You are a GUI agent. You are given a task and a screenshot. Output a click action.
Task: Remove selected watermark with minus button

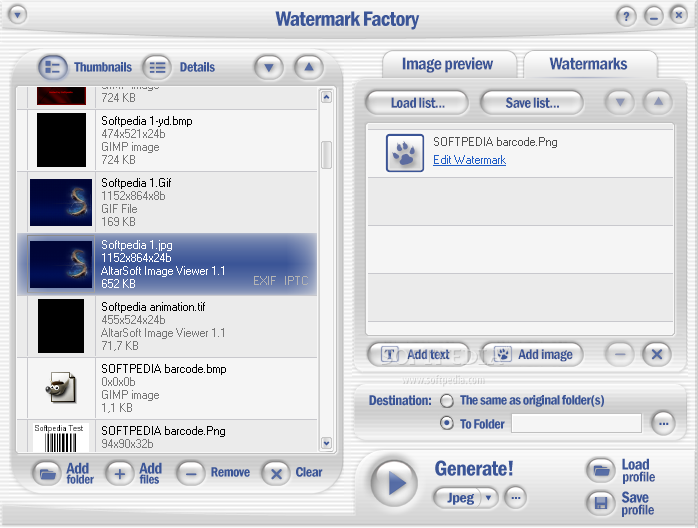(620, 354)
